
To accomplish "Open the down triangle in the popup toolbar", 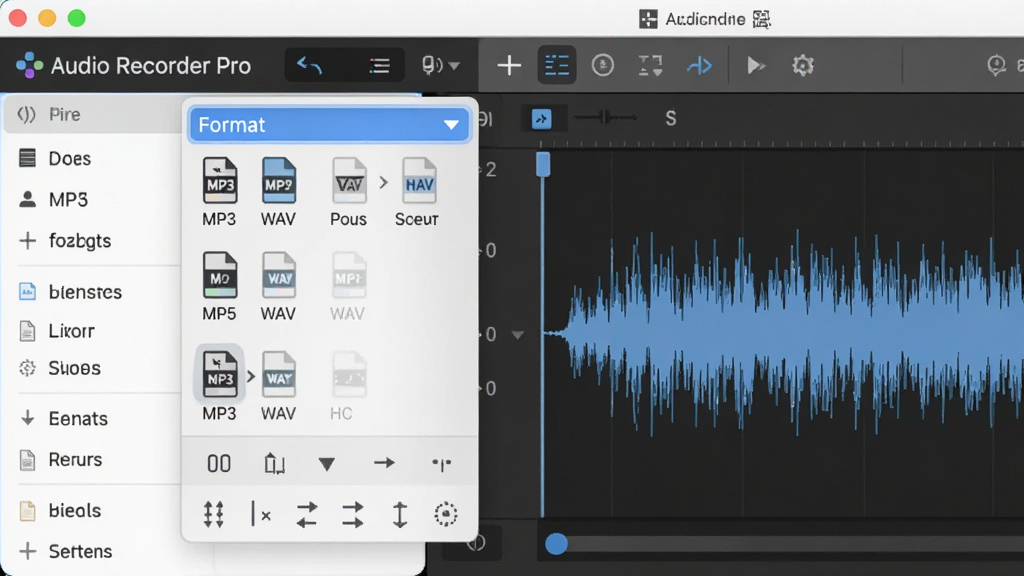I will tap(327, 464).
